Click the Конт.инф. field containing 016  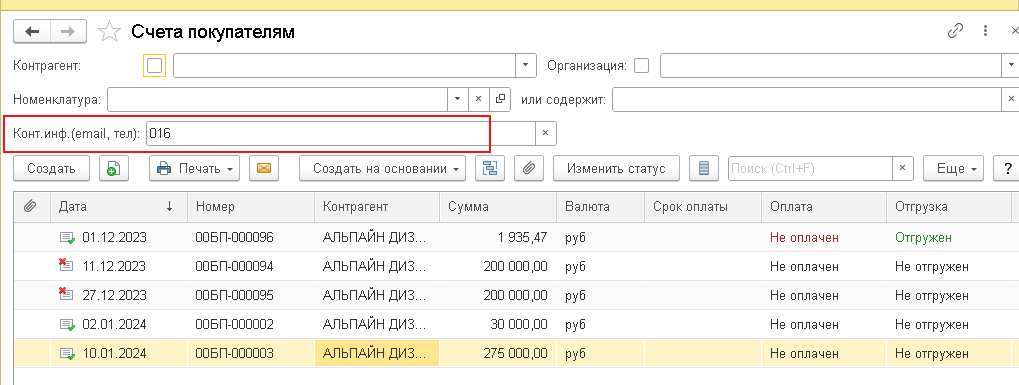coord(341,133)
